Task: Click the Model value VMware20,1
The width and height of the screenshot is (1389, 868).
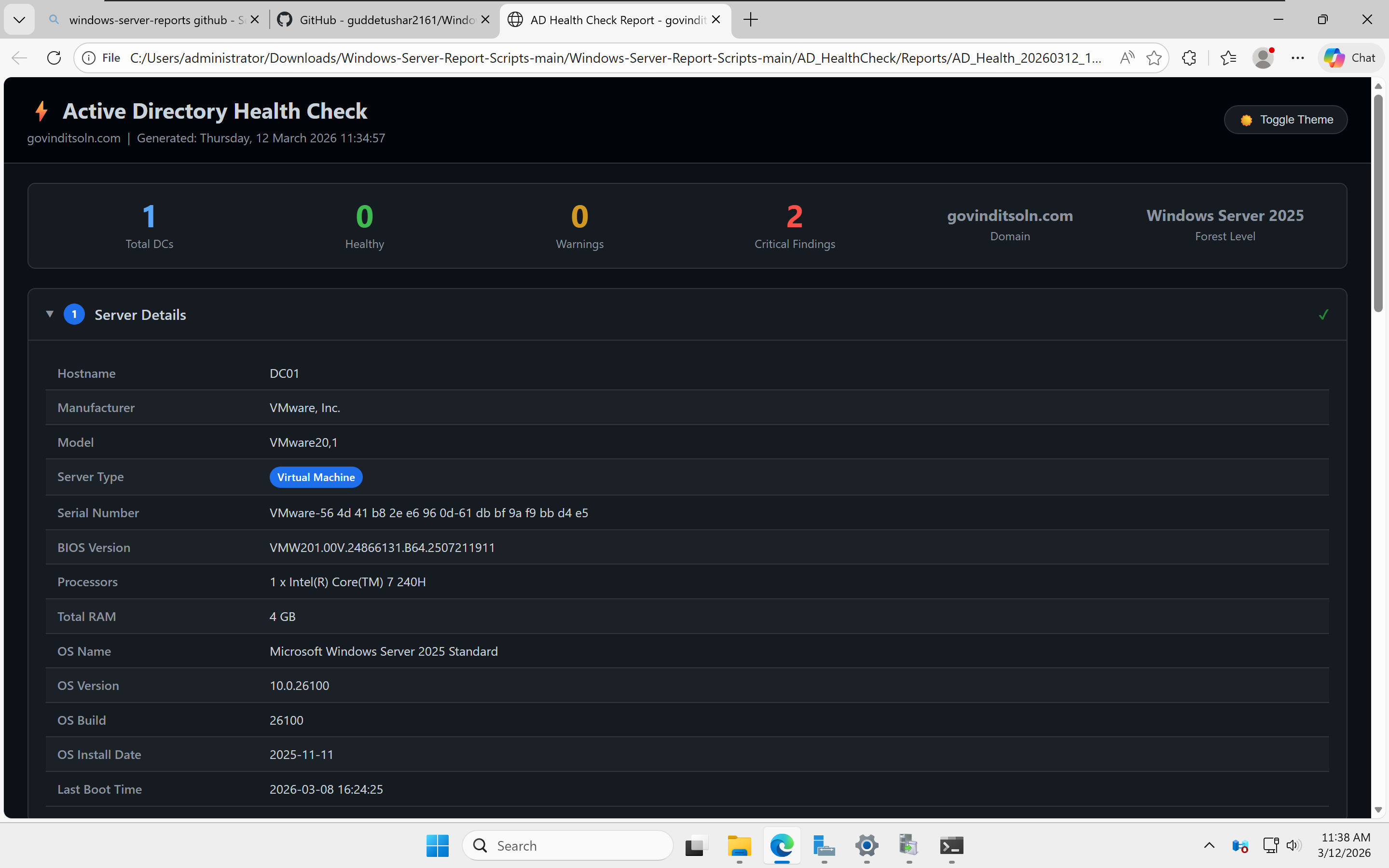Action: point(303,442)
